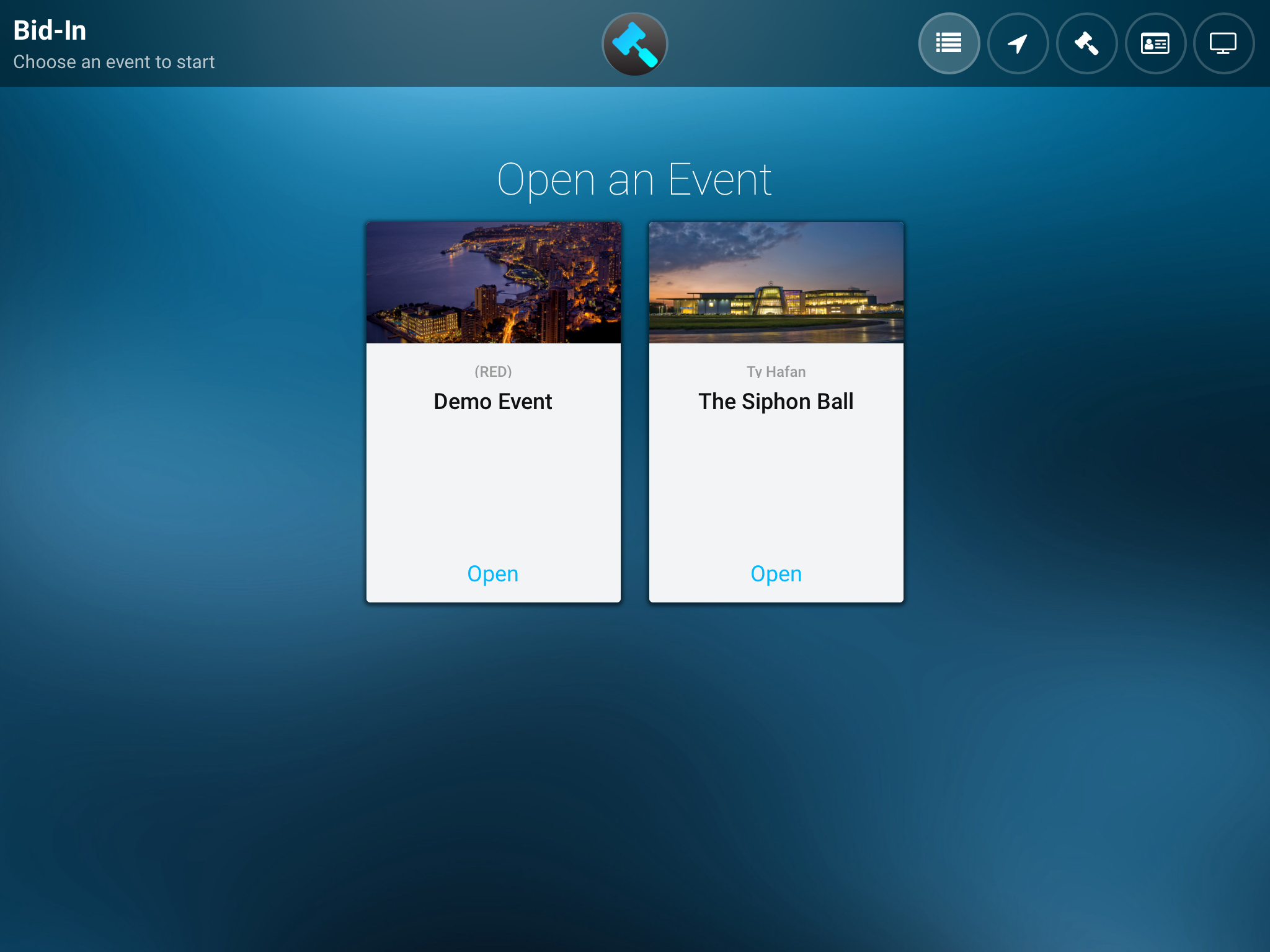
Task: Select the navigation arrow icon
Action: [1018, 43]
